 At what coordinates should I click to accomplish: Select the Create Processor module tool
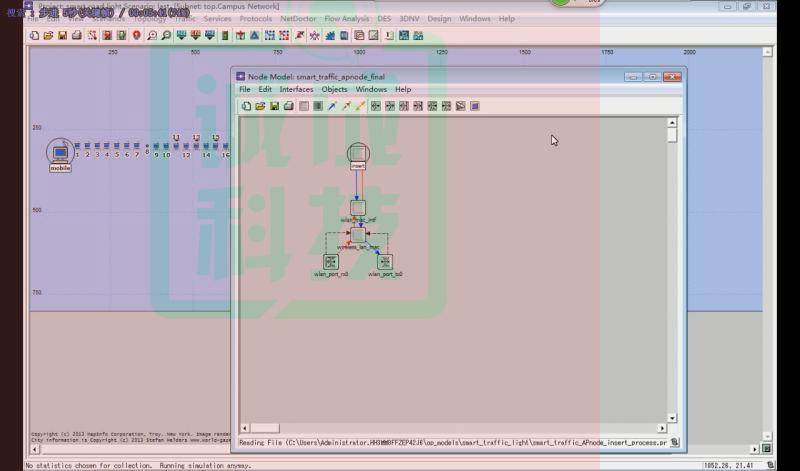coord(303,106)
